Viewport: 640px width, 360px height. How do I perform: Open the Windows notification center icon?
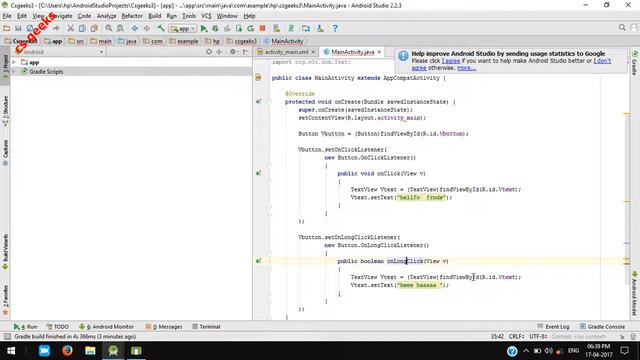(x=624, y=351)
